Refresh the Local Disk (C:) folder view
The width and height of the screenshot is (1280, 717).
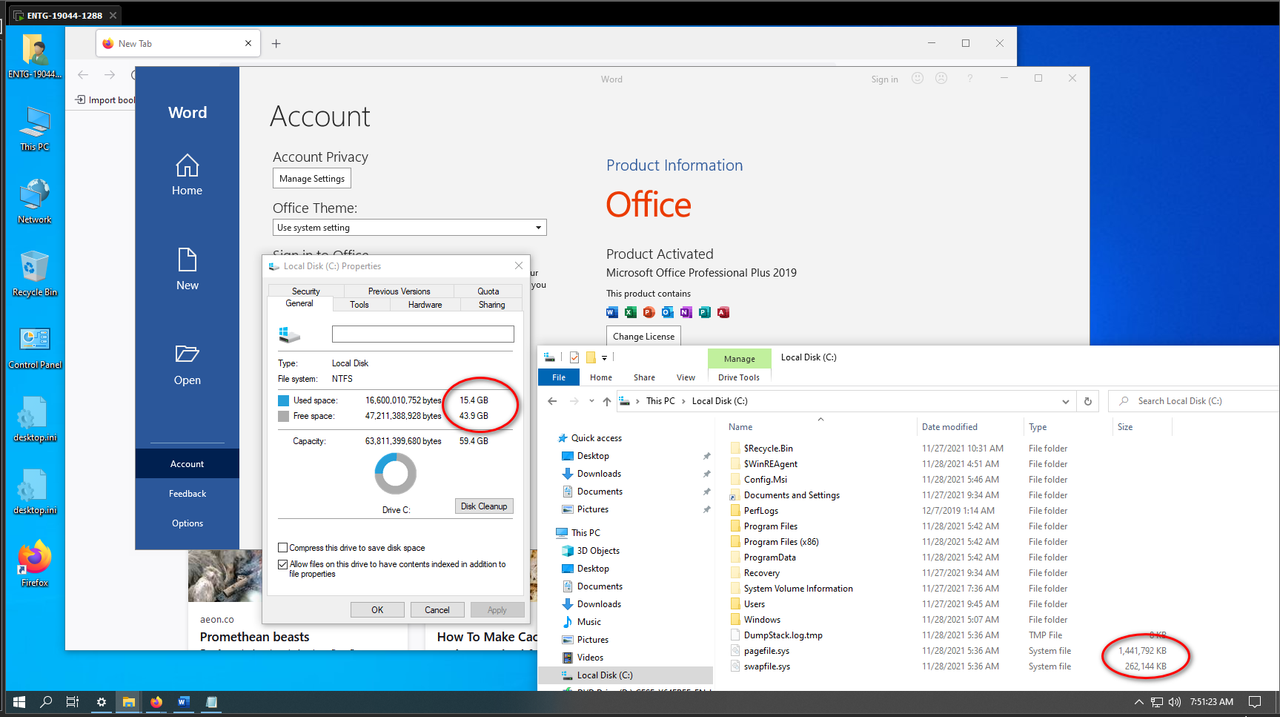[1088, 401]
